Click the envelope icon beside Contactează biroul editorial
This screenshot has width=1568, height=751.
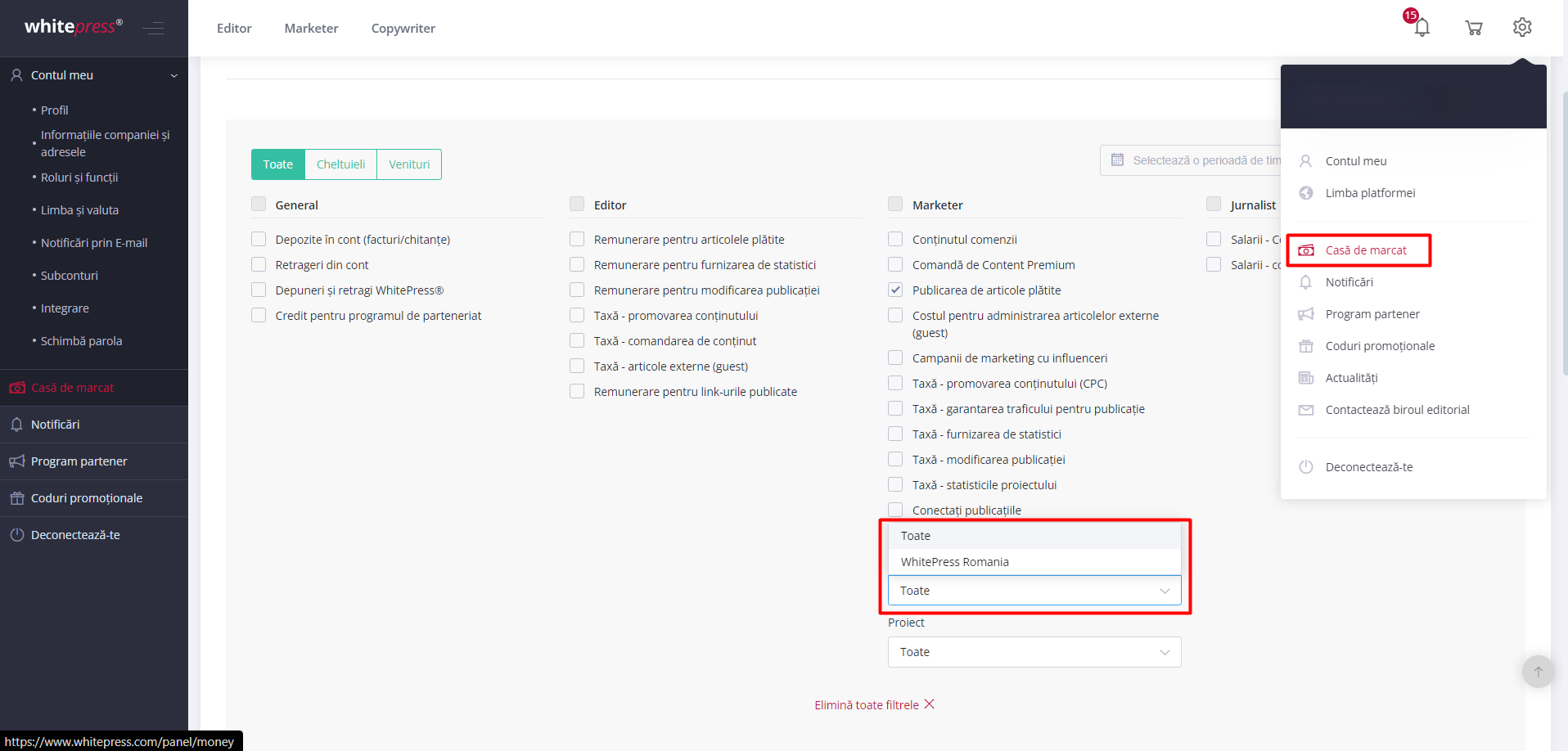click(1306, 410)
